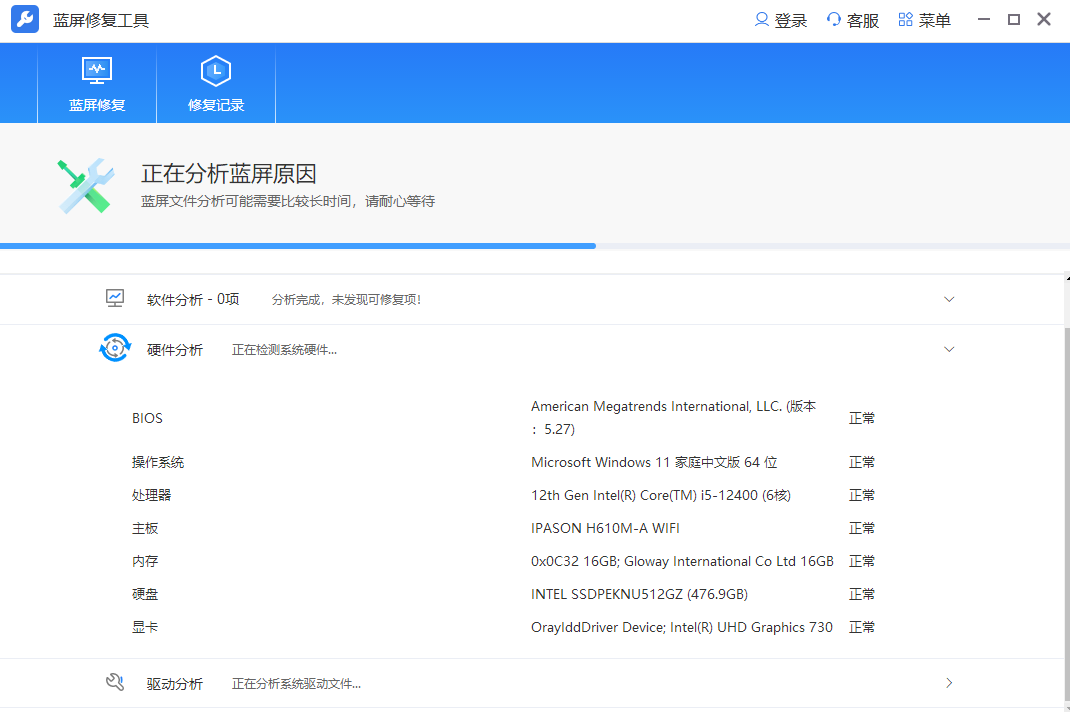Image resolution: width=1070 pixels, height=712 pixels.
Task: Click 正常 status in 内存 row
Action: 861,561
